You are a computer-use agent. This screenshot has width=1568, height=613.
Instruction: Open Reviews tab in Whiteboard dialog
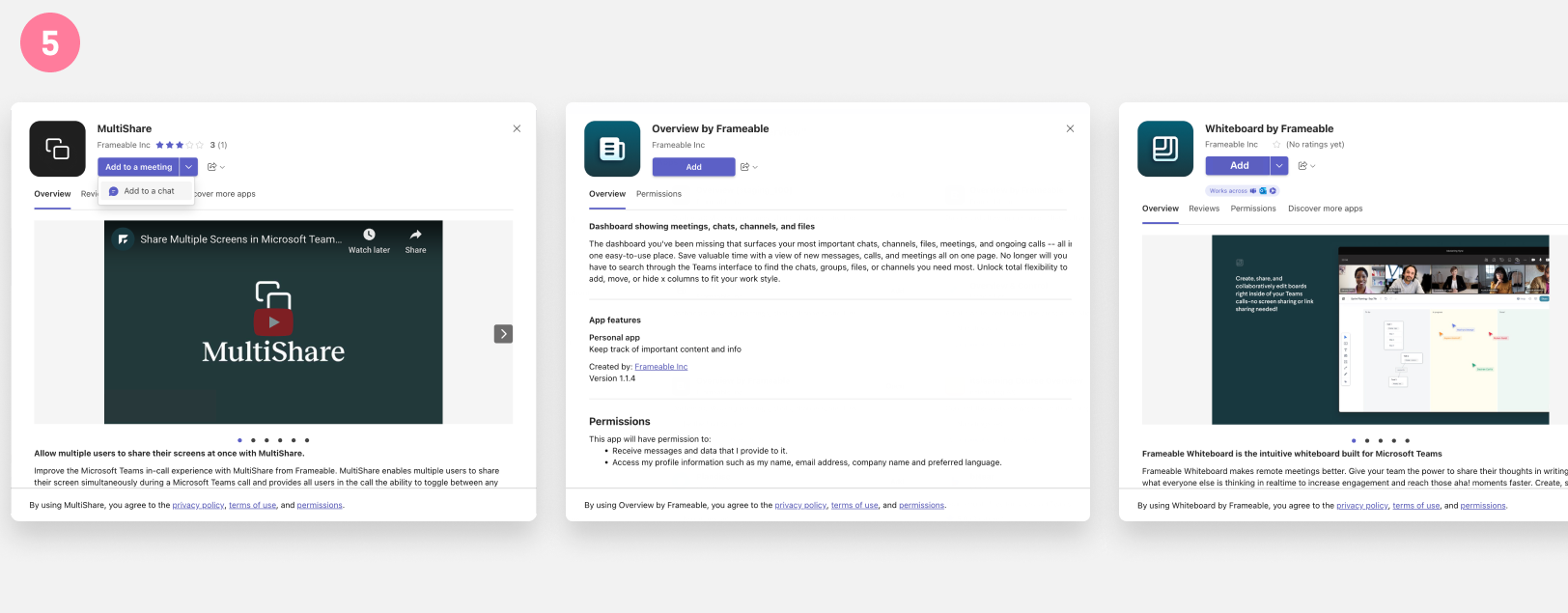(x=1204, y=209)
